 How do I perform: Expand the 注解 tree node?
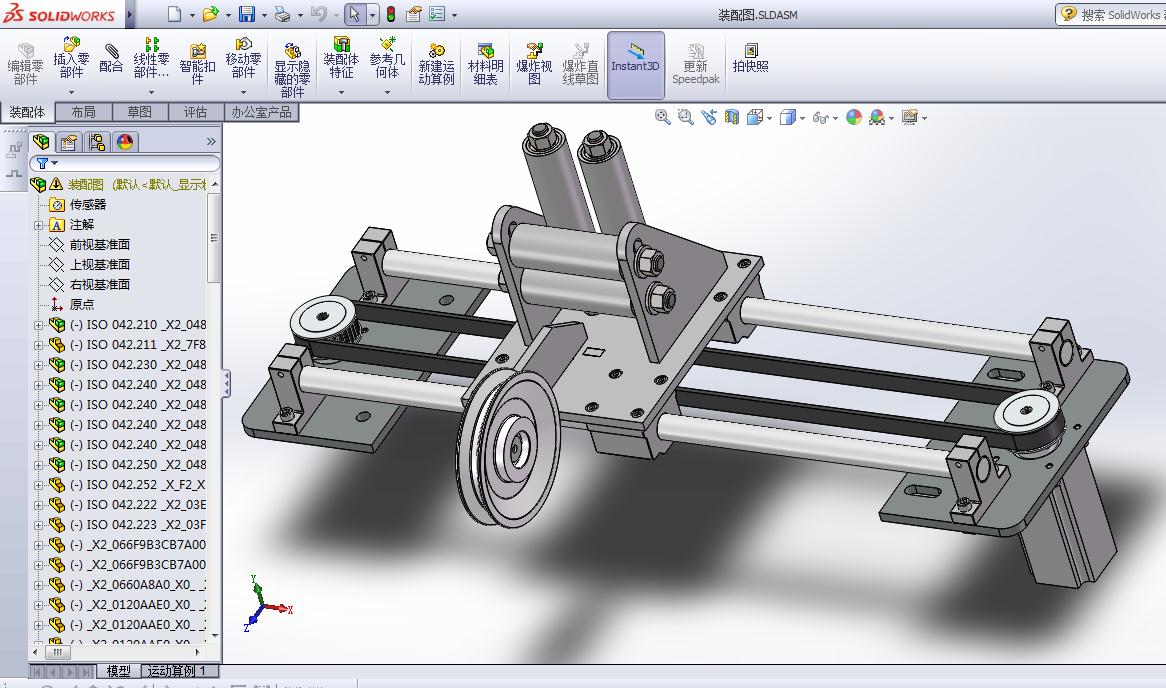click(38, 225)
